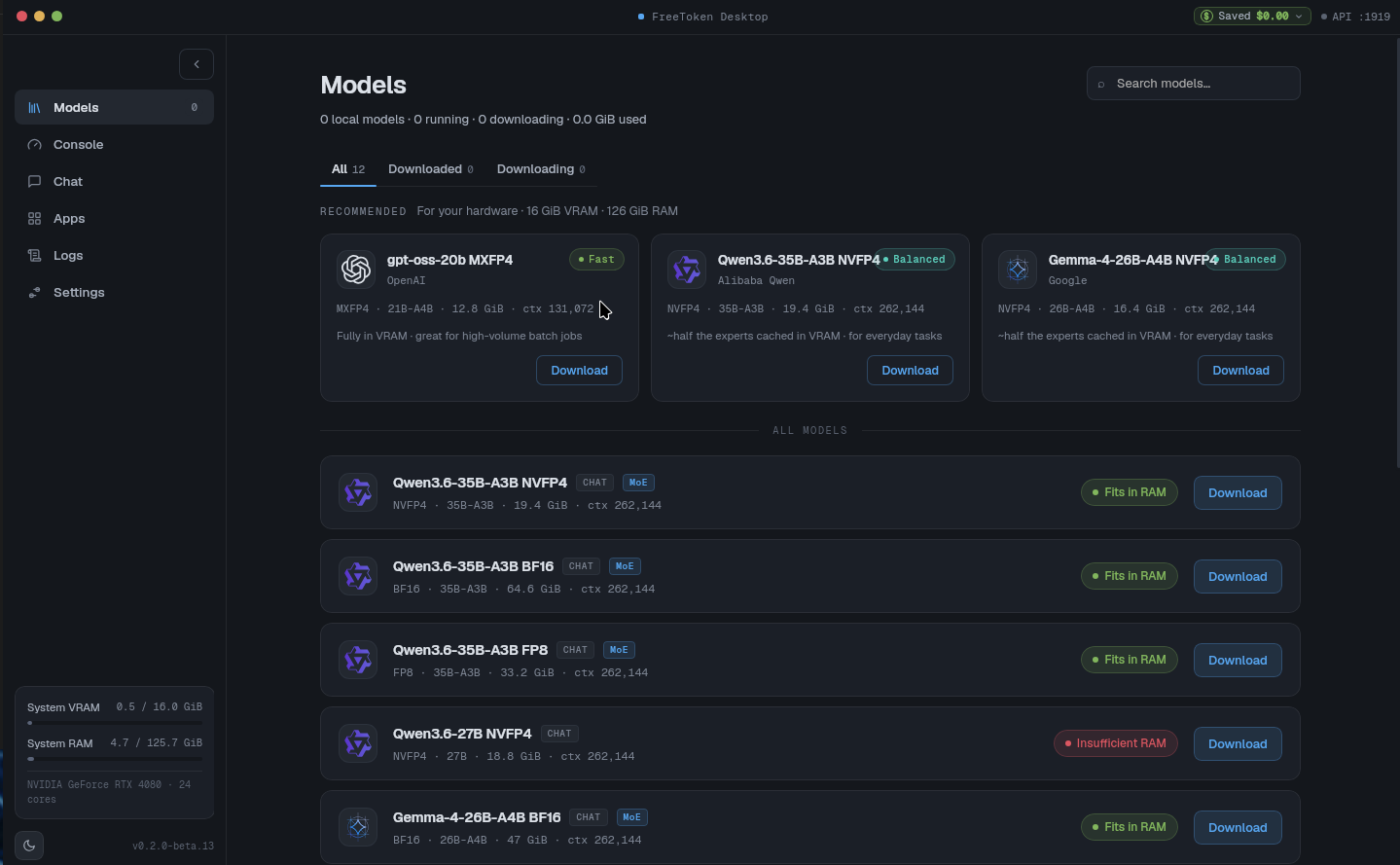Click the v0.2.0-beta.13 version label
This screenshot has width=1400, height=865.
click(x=173, y=847)
